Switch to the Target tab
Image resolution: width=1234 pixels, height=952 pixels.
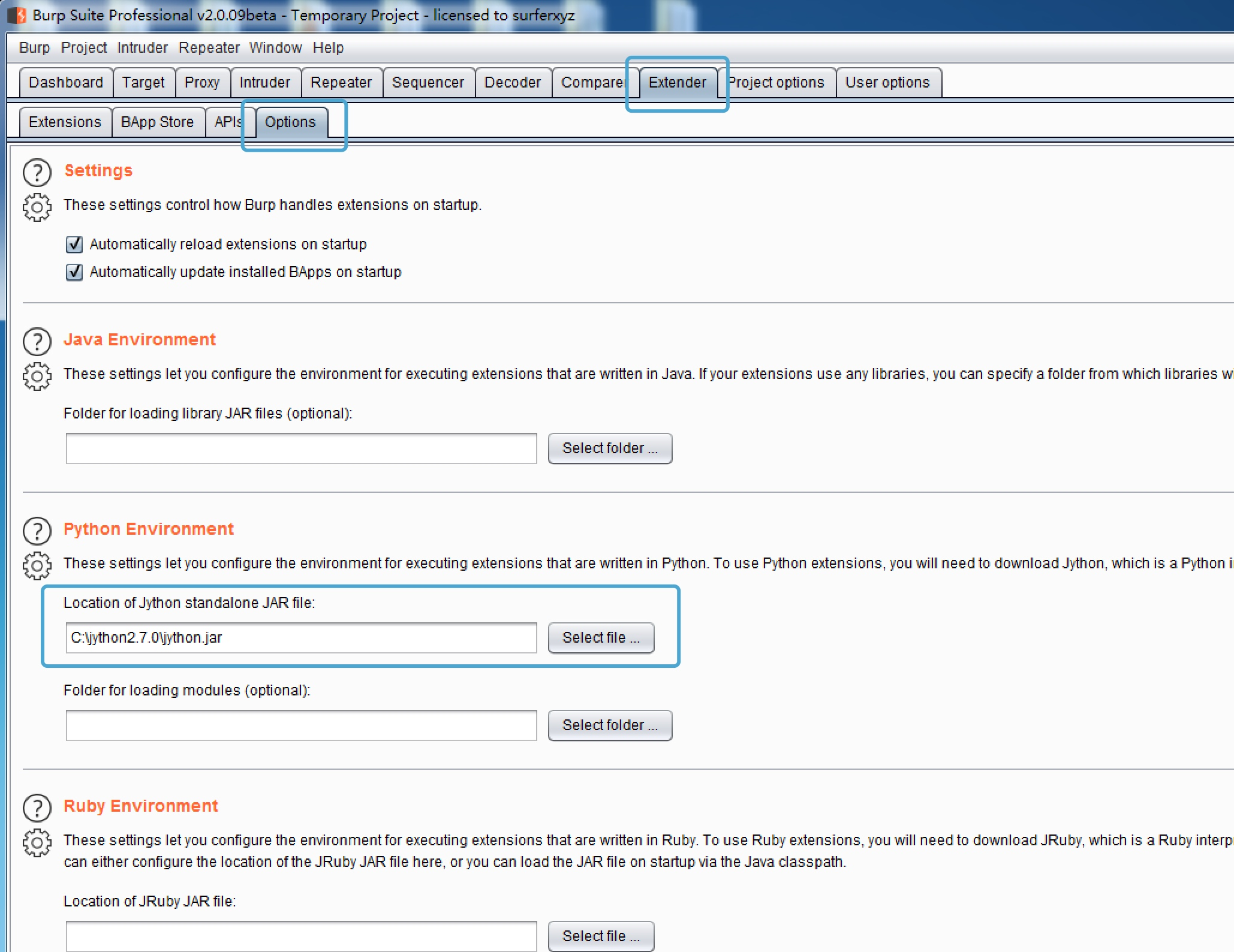tap(144, 83)
